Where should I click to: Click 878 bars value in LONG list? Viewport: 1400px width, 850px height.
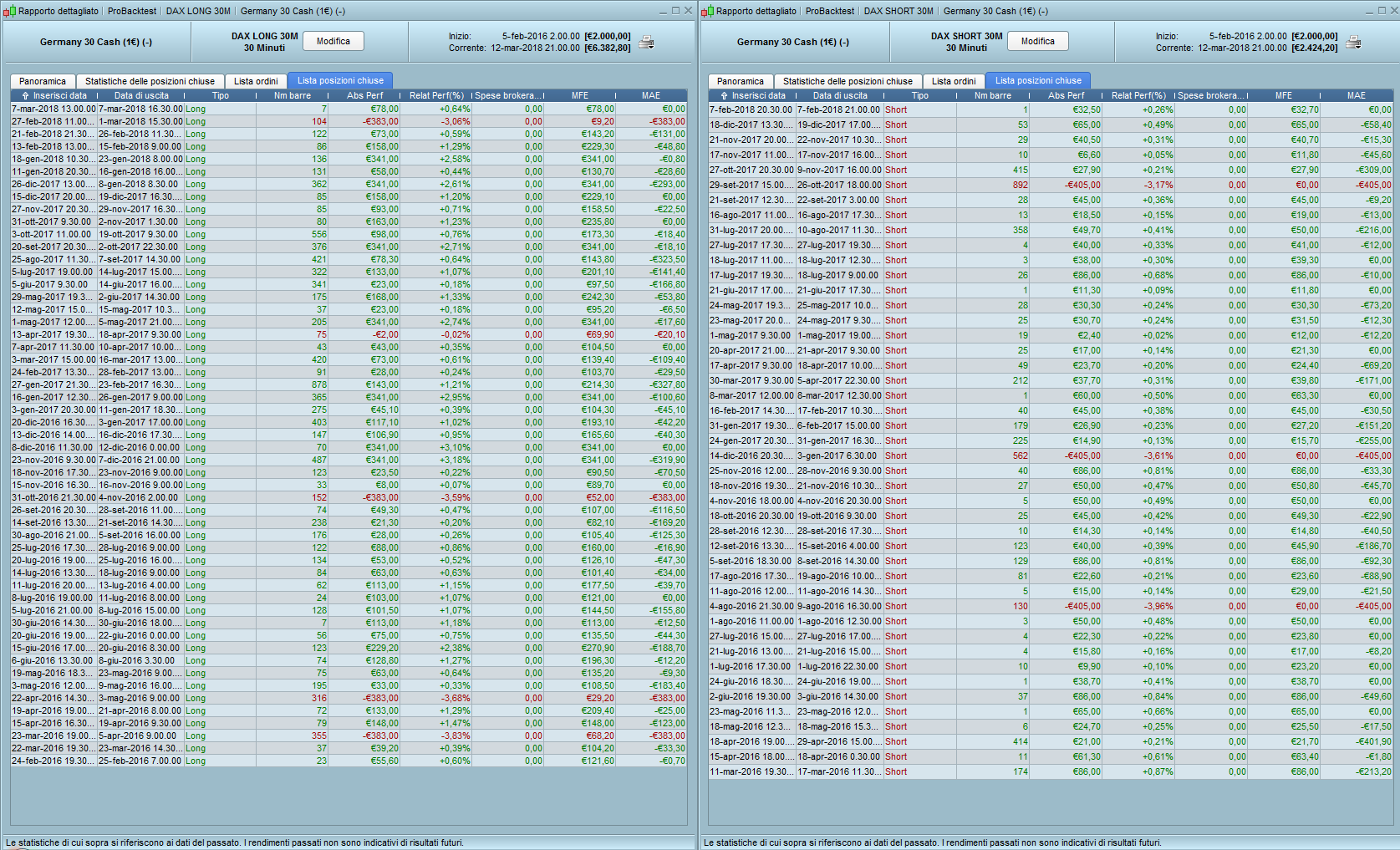pyautogui.click(x=319, y=384)
